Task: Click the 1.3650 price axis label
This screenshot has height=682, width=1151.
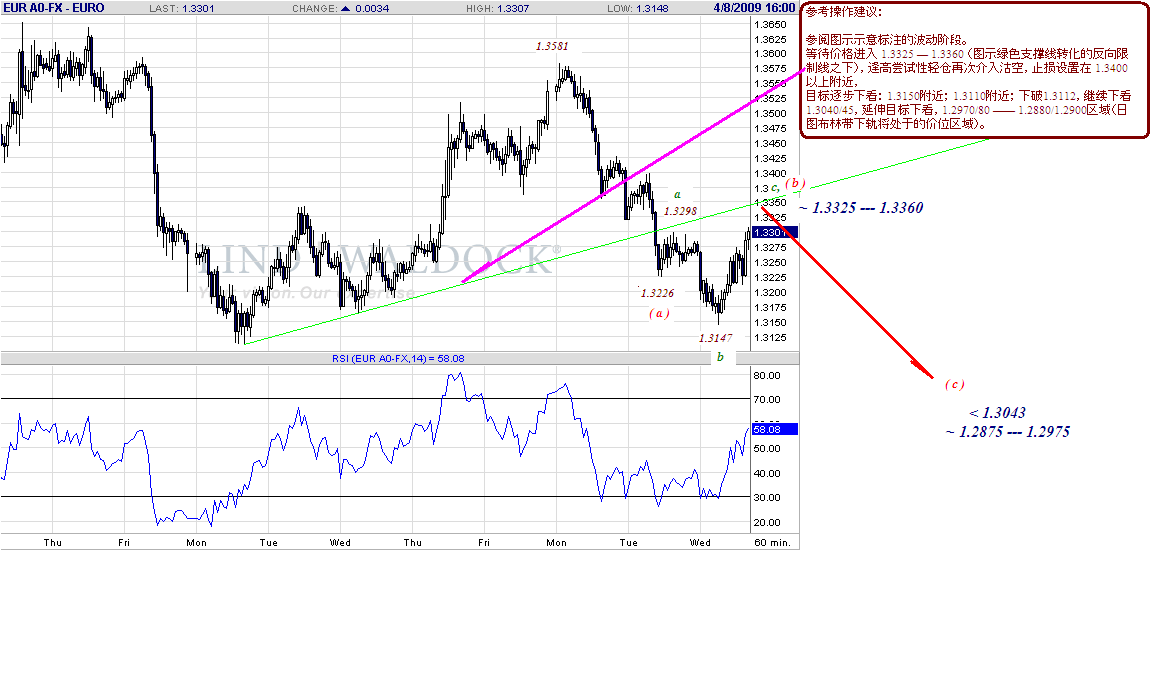Action: pos(770,24)
